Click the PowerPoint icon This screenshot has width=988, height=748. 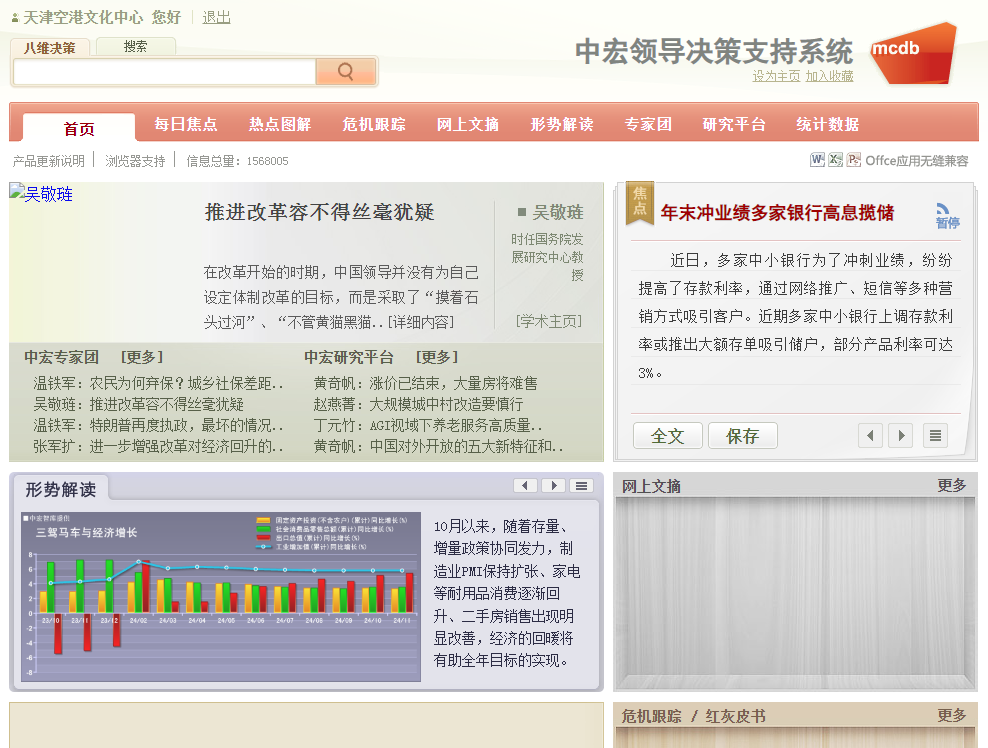coord(853,160)
